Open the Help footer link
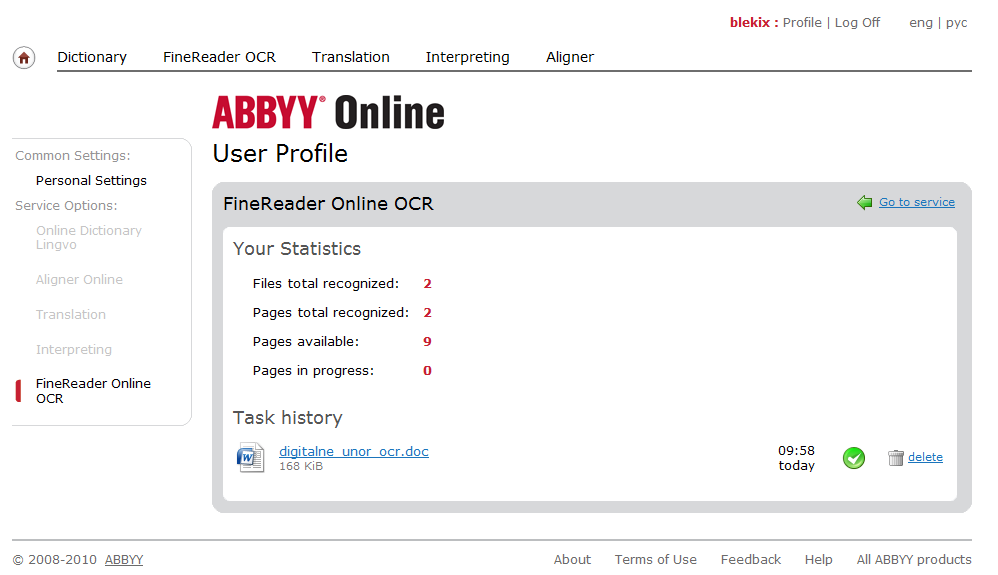 819,560
